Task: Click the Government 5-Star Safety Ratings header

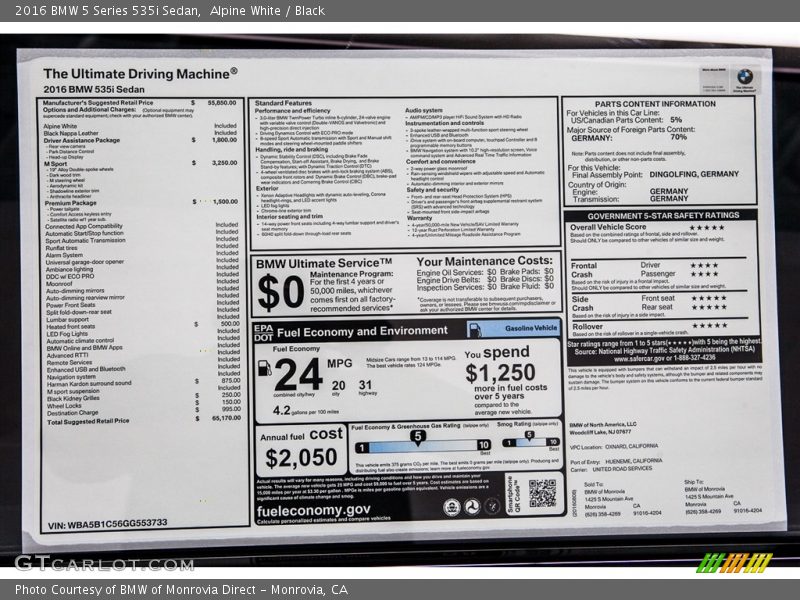Action: pos(663,215)
